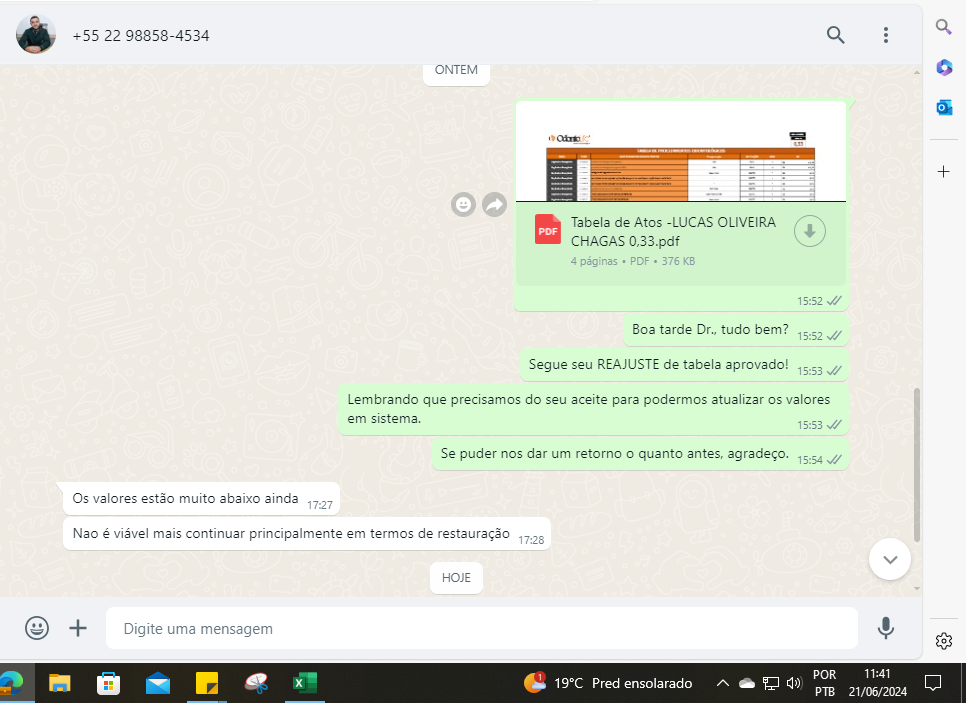Image resolution: width=966 pixels, height=703 pixels.
Task: Click message 'Segue seu REAJUSTE de tabela aprovado!'
Action: click(x=659, y=364)
